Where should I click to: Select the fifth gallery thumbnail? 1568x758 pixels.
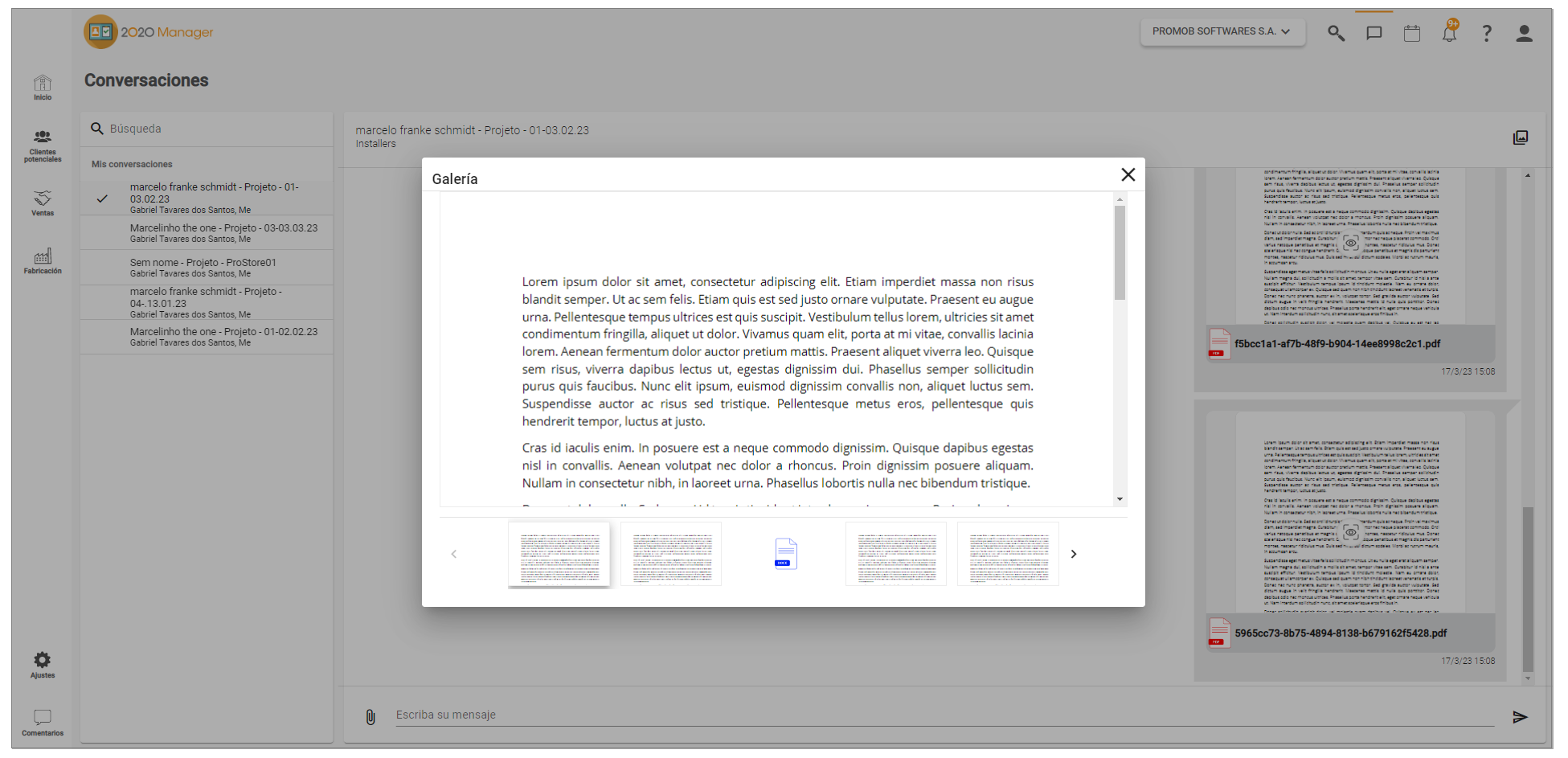(1008, 555)
